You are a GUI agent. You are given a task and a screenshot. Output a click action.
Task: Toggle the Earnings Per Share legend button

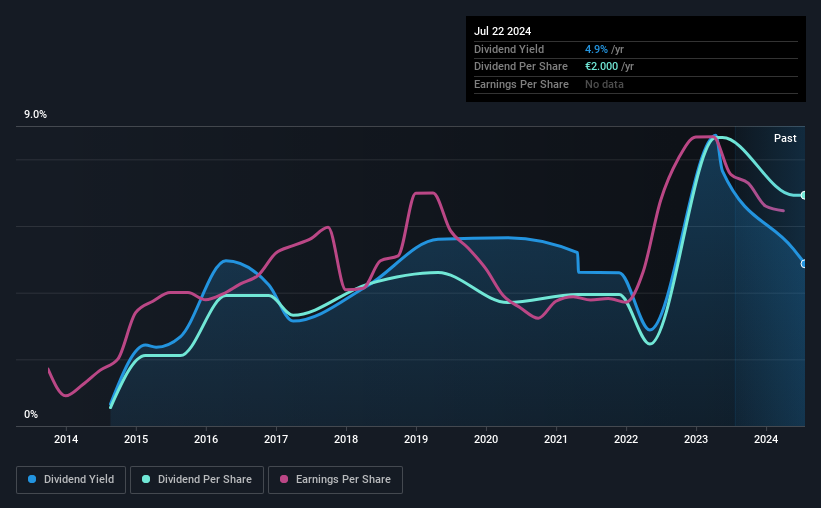(x=335, y=480)
